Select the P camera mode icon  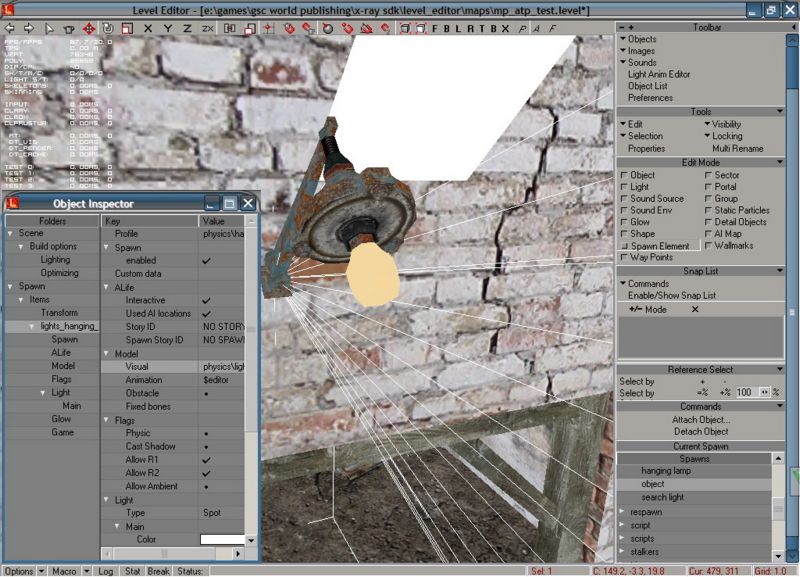click(522, 29)
